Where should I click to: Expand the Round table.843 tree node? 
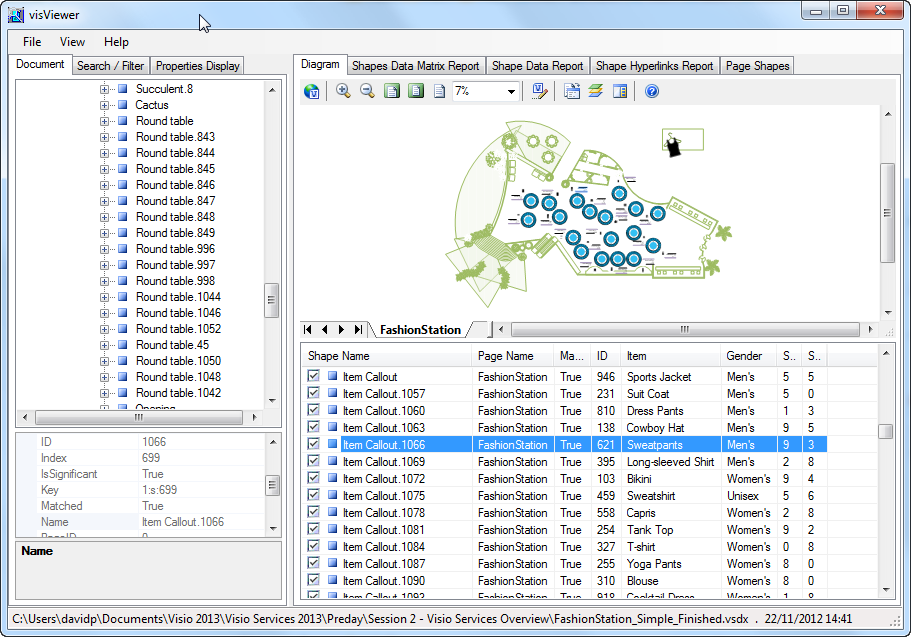(104, 136)
